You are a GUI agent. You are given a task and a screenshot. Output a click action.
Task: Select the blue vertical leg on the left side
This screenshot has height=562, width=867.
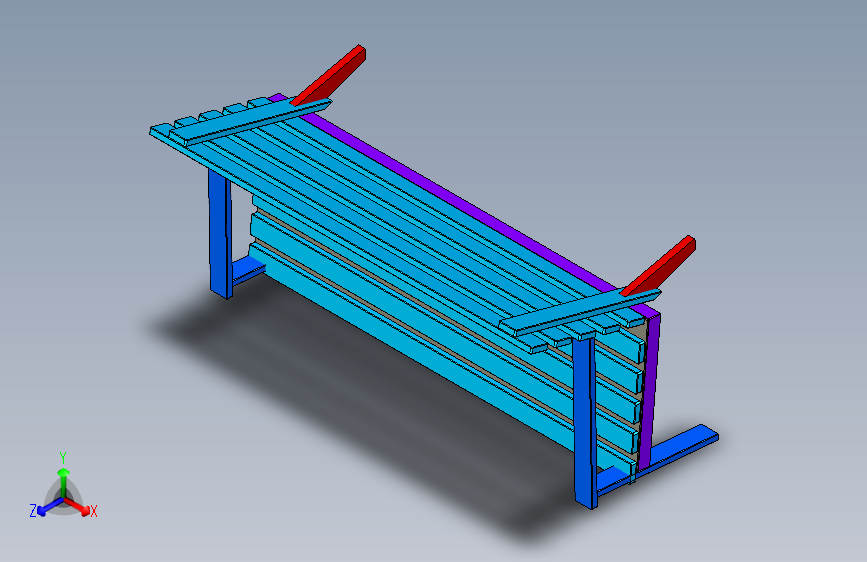point(220,233)
